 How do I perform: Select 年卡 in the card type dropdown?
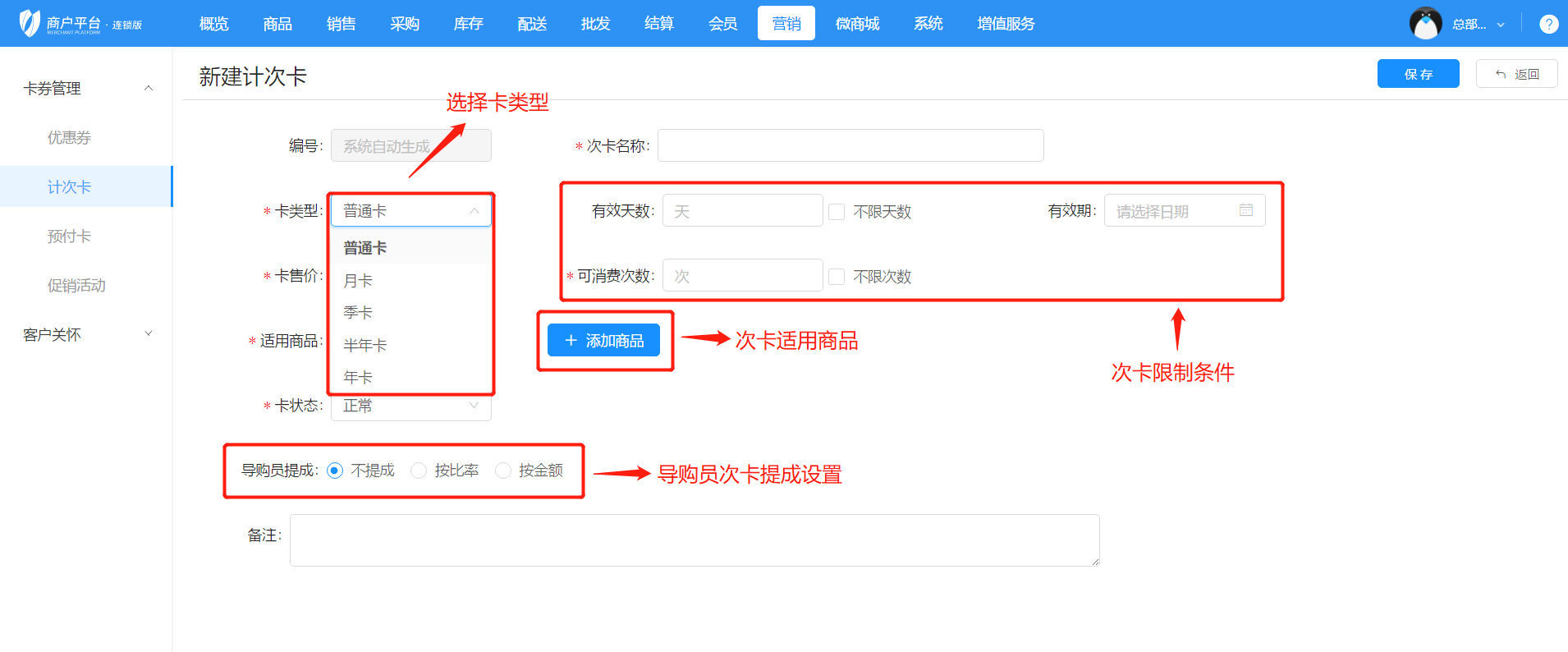358,378
